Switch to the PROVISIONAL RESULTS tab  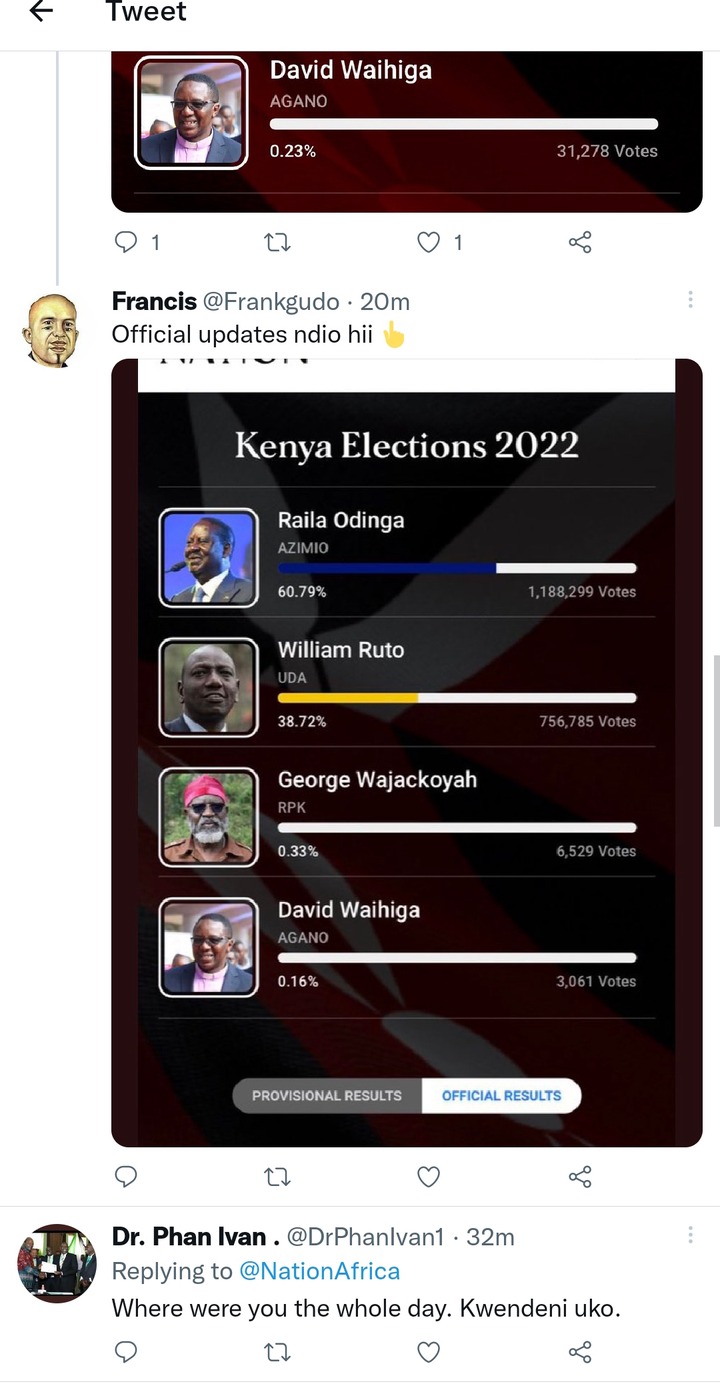tap(327, 1095)
